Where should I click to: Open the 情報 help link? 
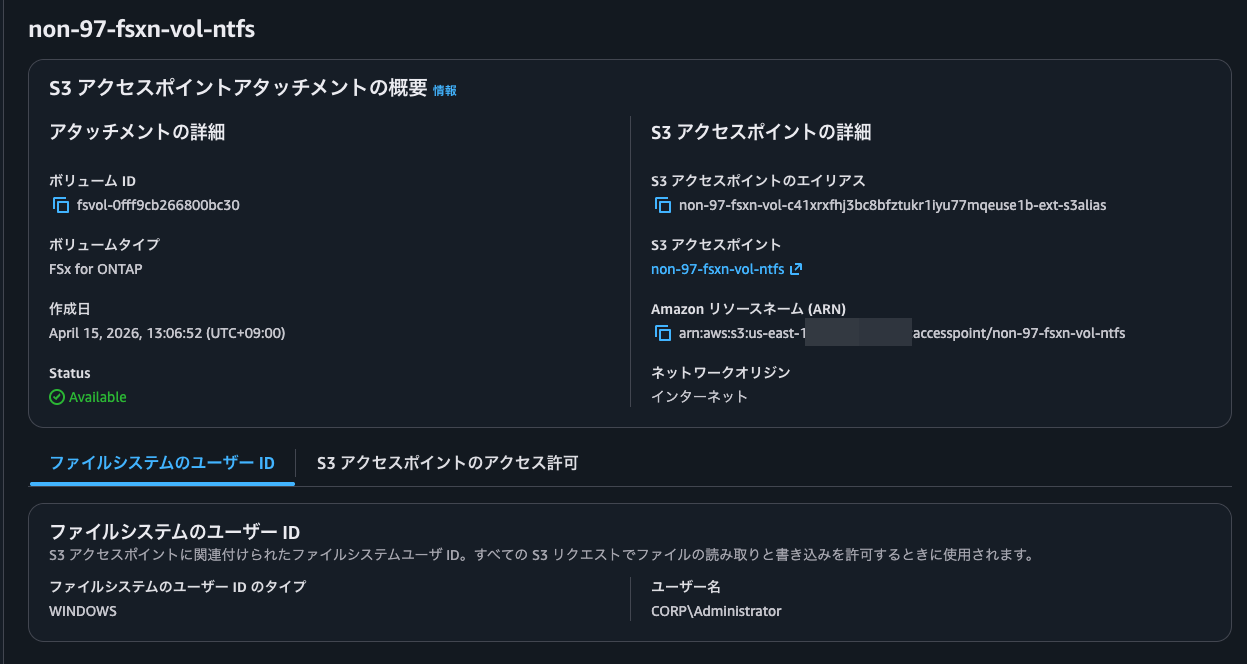[446, 89]
